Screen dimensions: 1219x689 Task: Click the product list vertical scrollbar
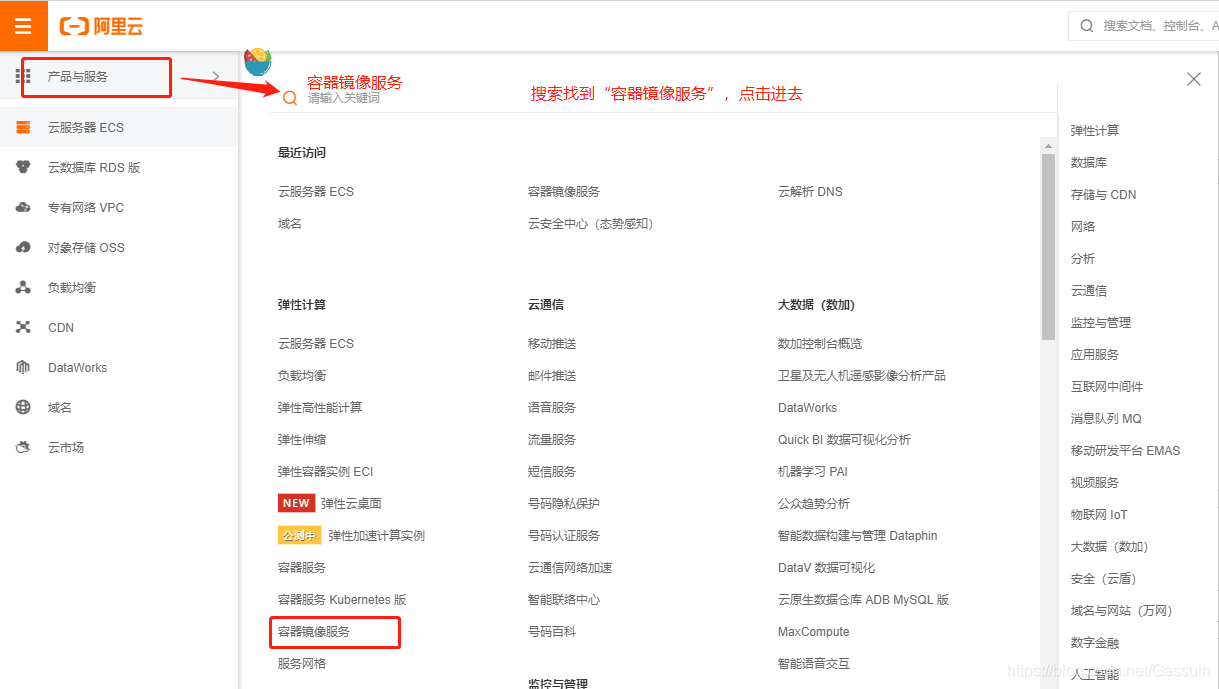1048,246
